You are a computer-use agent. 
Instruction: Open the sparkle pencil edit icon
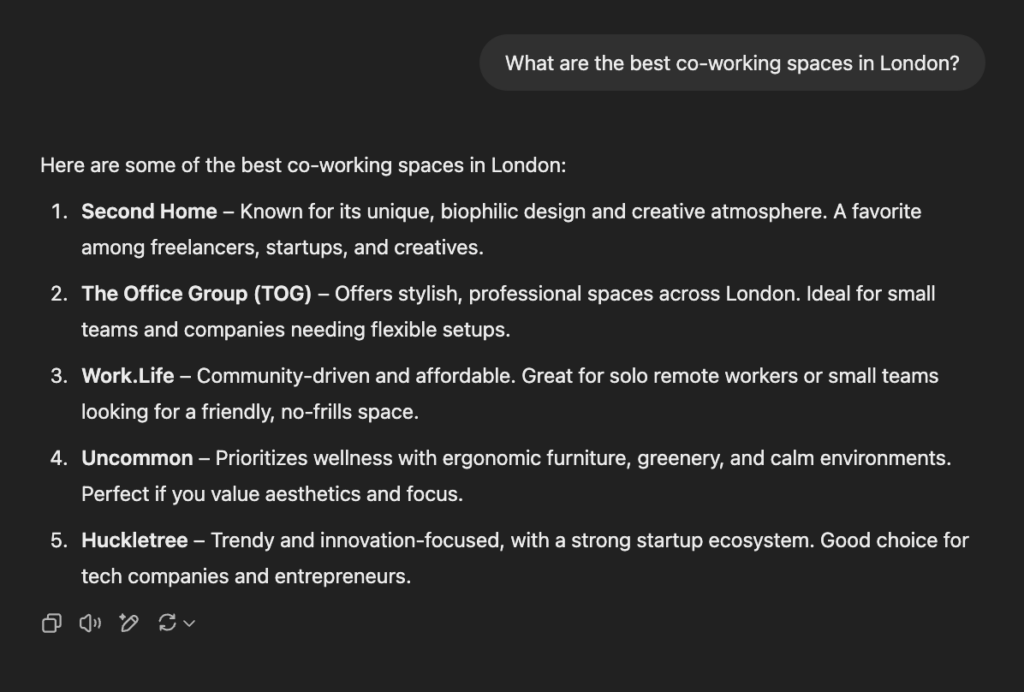pos(128,624)
